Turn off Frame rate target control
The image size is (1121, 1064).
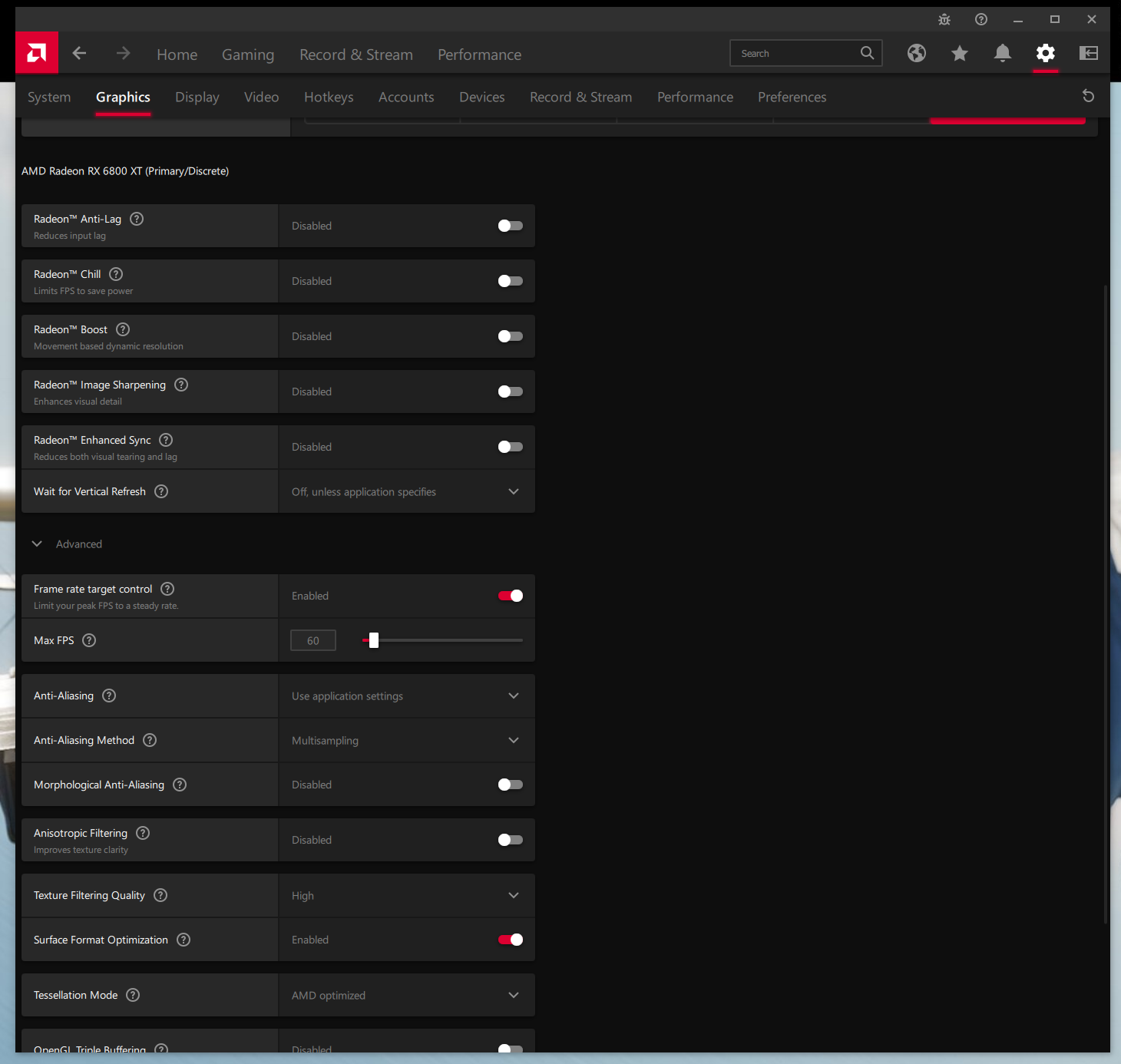point(510,596)
